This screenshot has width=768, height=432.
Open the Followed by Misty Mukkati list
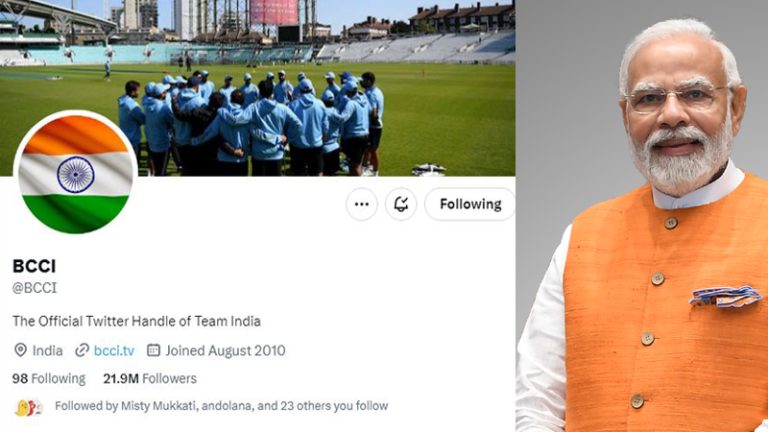pyautogui.click(x=221, y=406)
